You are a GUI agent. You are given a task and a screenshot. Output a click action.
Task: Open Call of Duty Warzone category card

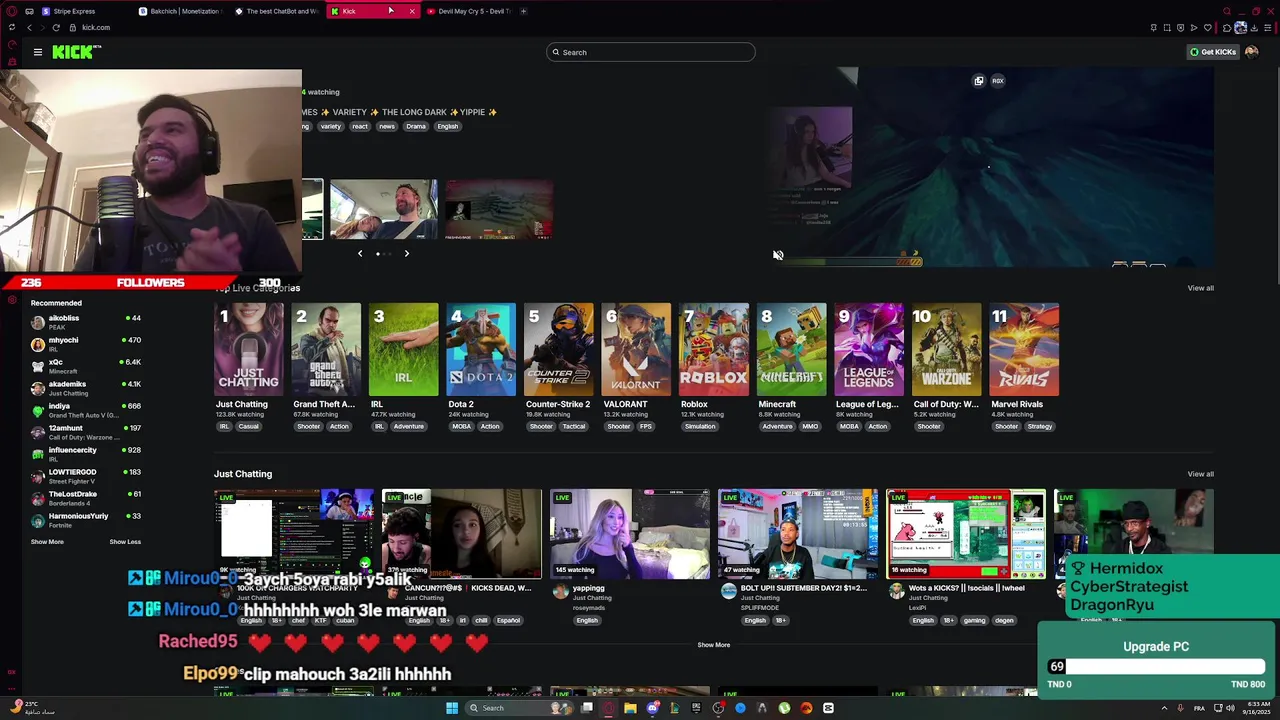(x=947, y=350)
